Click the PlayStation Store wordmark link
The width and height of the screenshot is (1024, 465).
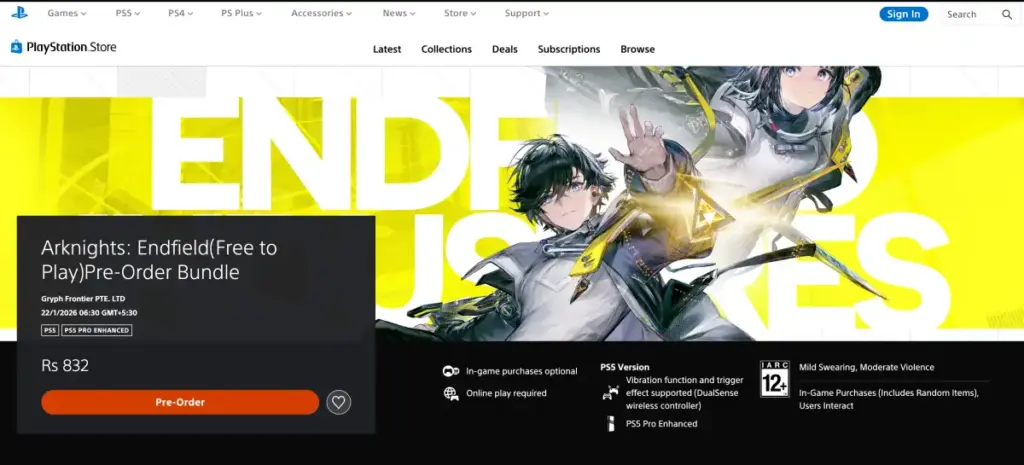click(x=71, y=47)
